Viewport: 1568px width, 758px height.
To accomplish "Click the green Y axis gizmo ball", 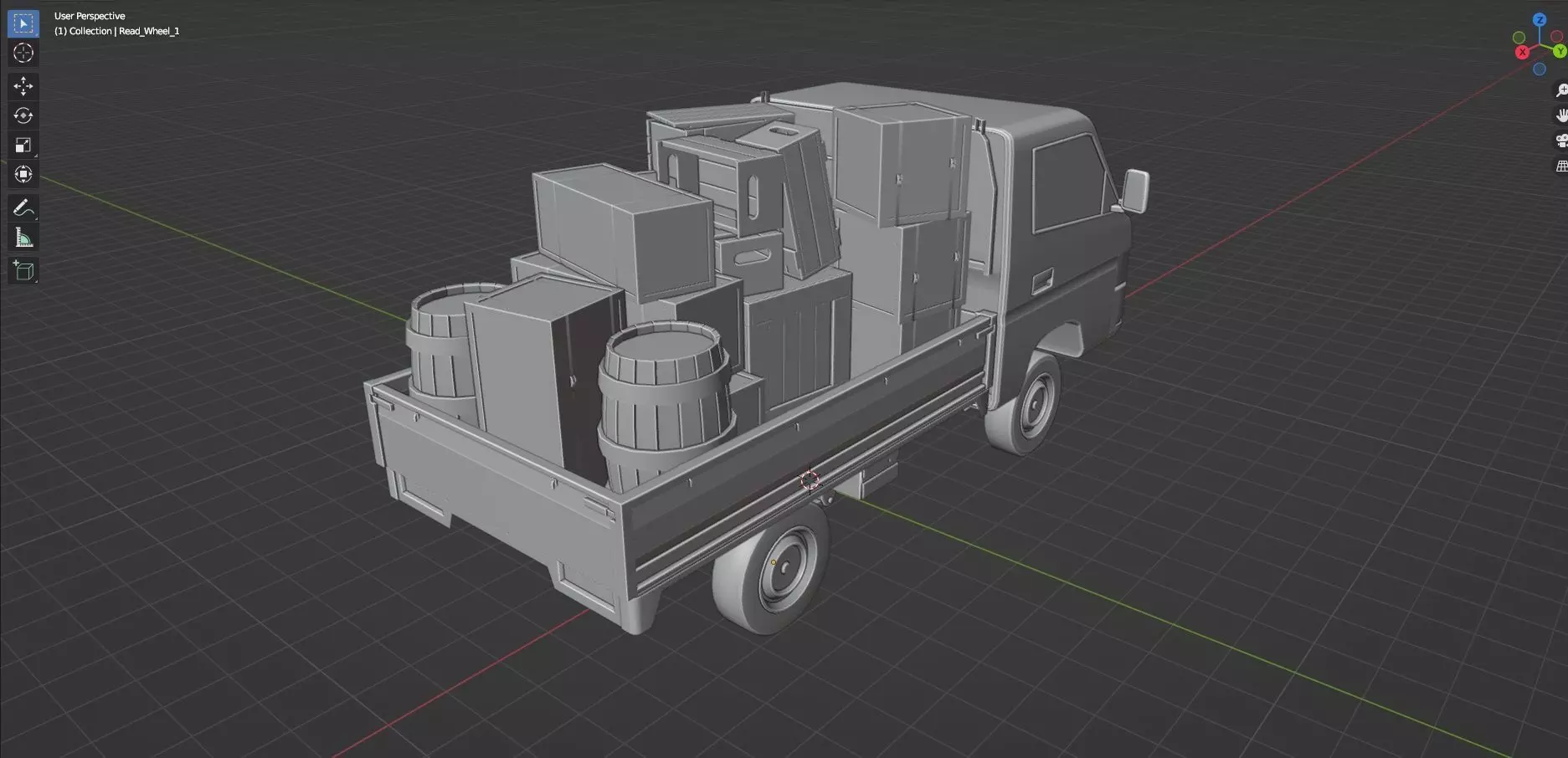I will [1560, 52].
